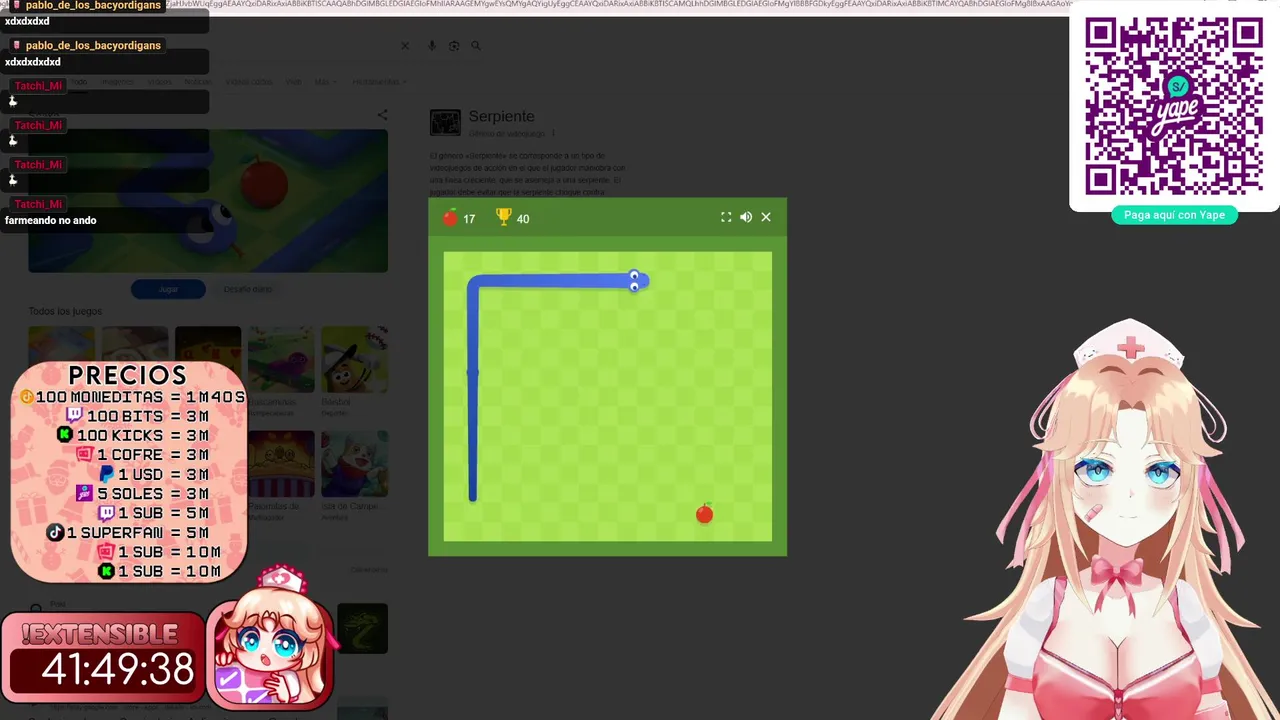
Task: Open more options beside Género de videojuego
Action: pyautogui.click(x=553, y=133)
